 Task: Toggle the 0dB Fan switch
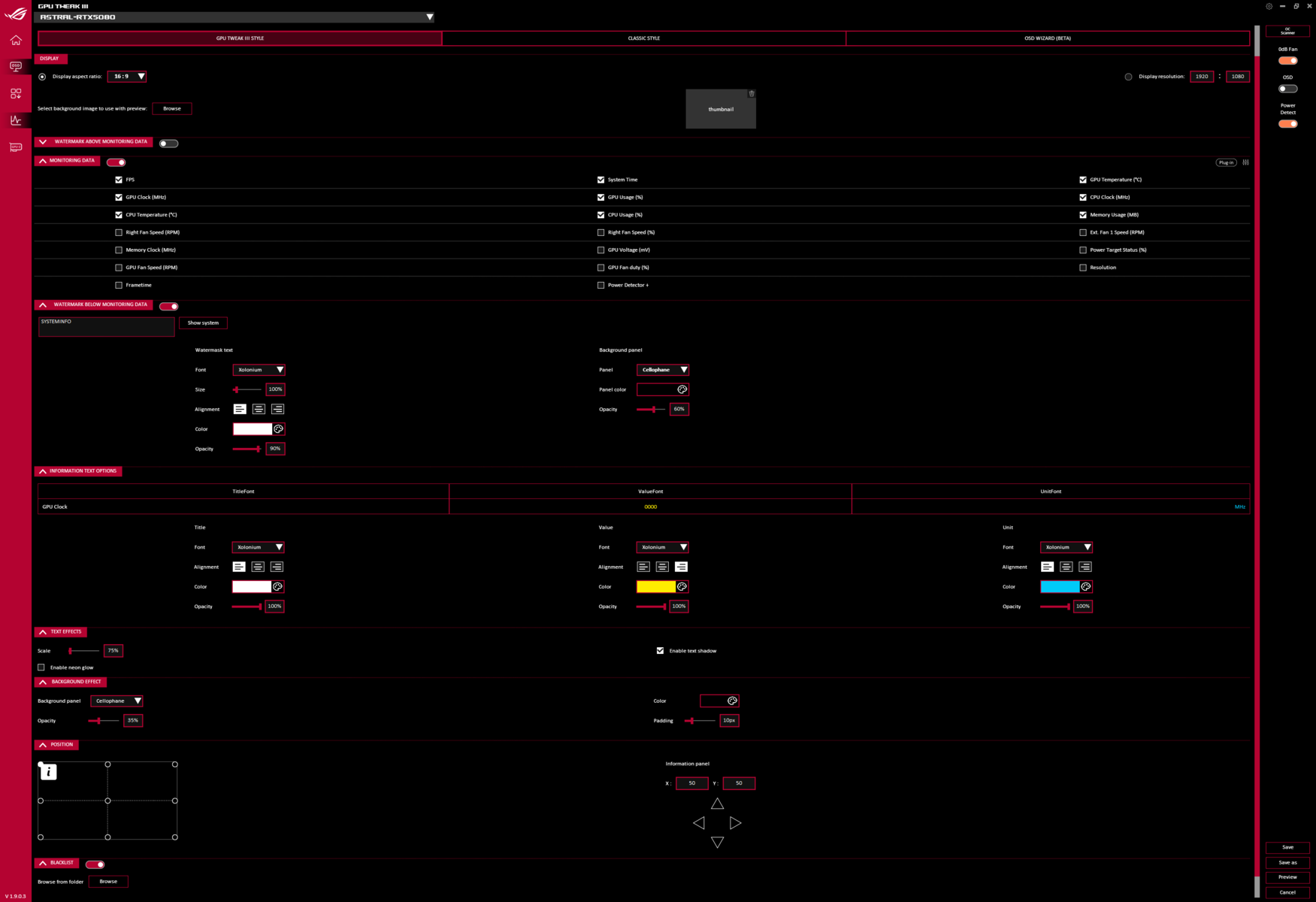point(1287,61)
